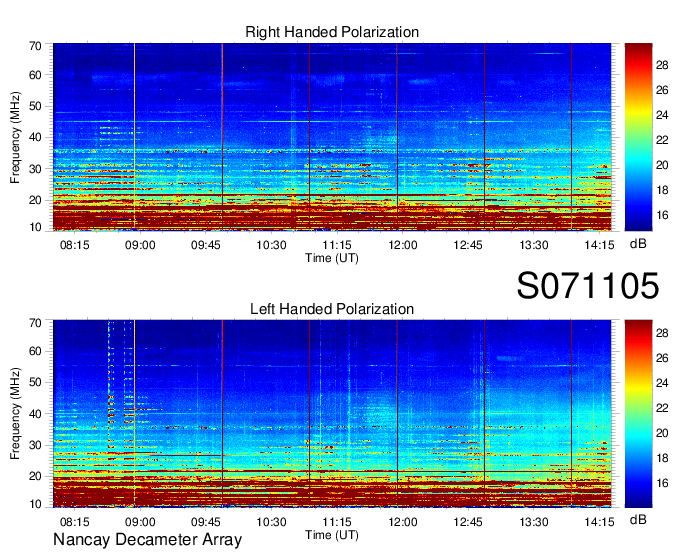The image size is (680, 552).
Task: Click the top color bar's dB unit label
Action: [x=638, y=244]
